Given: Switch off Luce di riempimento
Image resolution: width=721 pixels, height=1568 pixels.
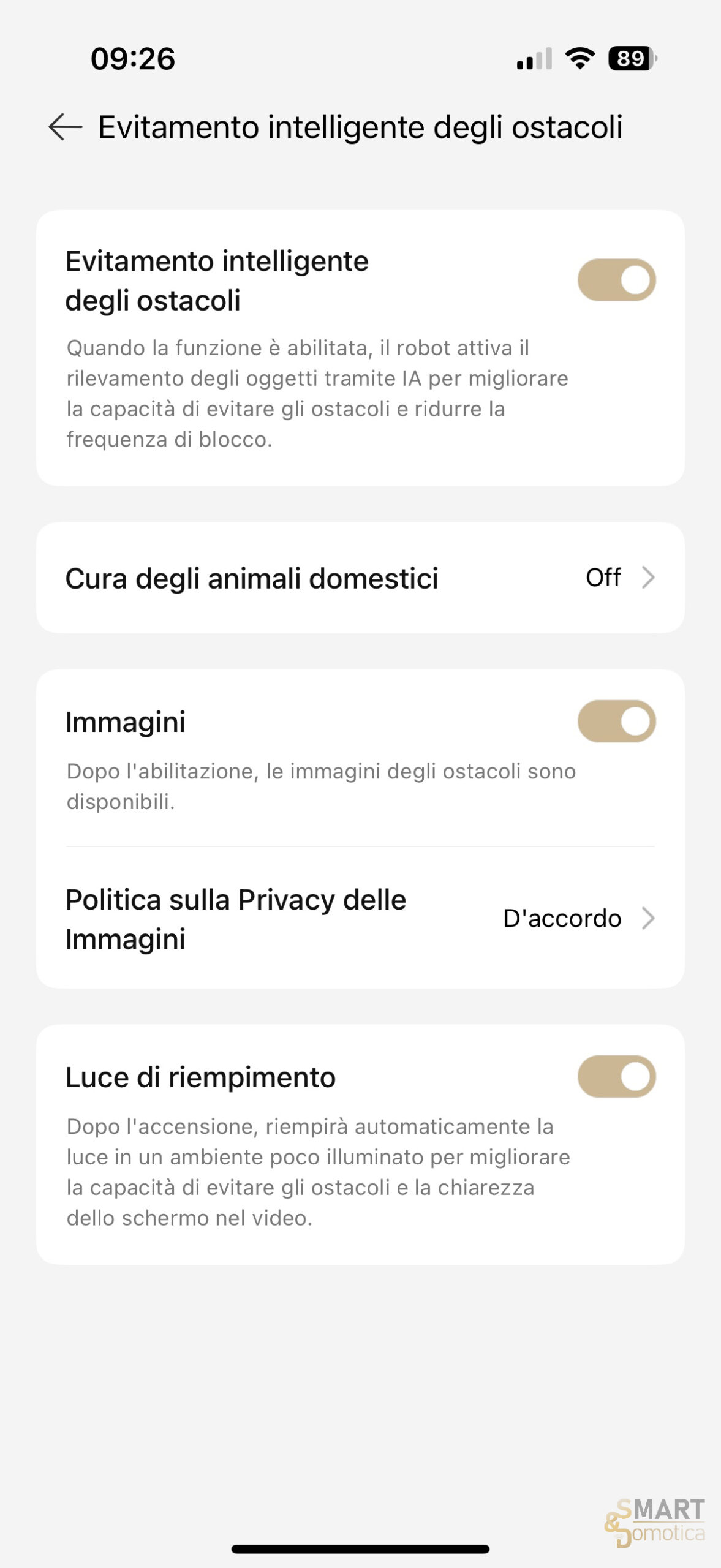Looking at the screenshot, I should 616,1077.
